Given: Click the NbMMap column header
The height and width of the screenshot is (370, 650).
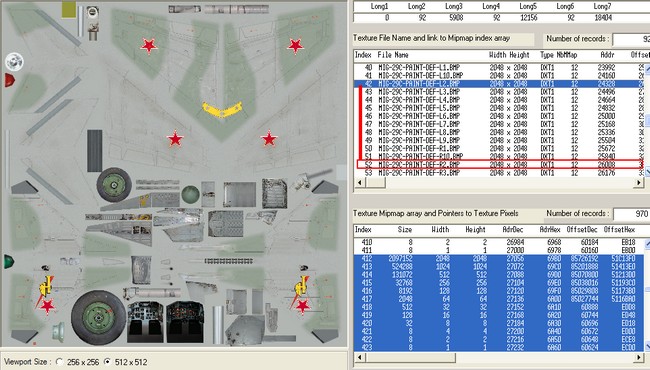Looking at the screenshot, I should 567,55.
